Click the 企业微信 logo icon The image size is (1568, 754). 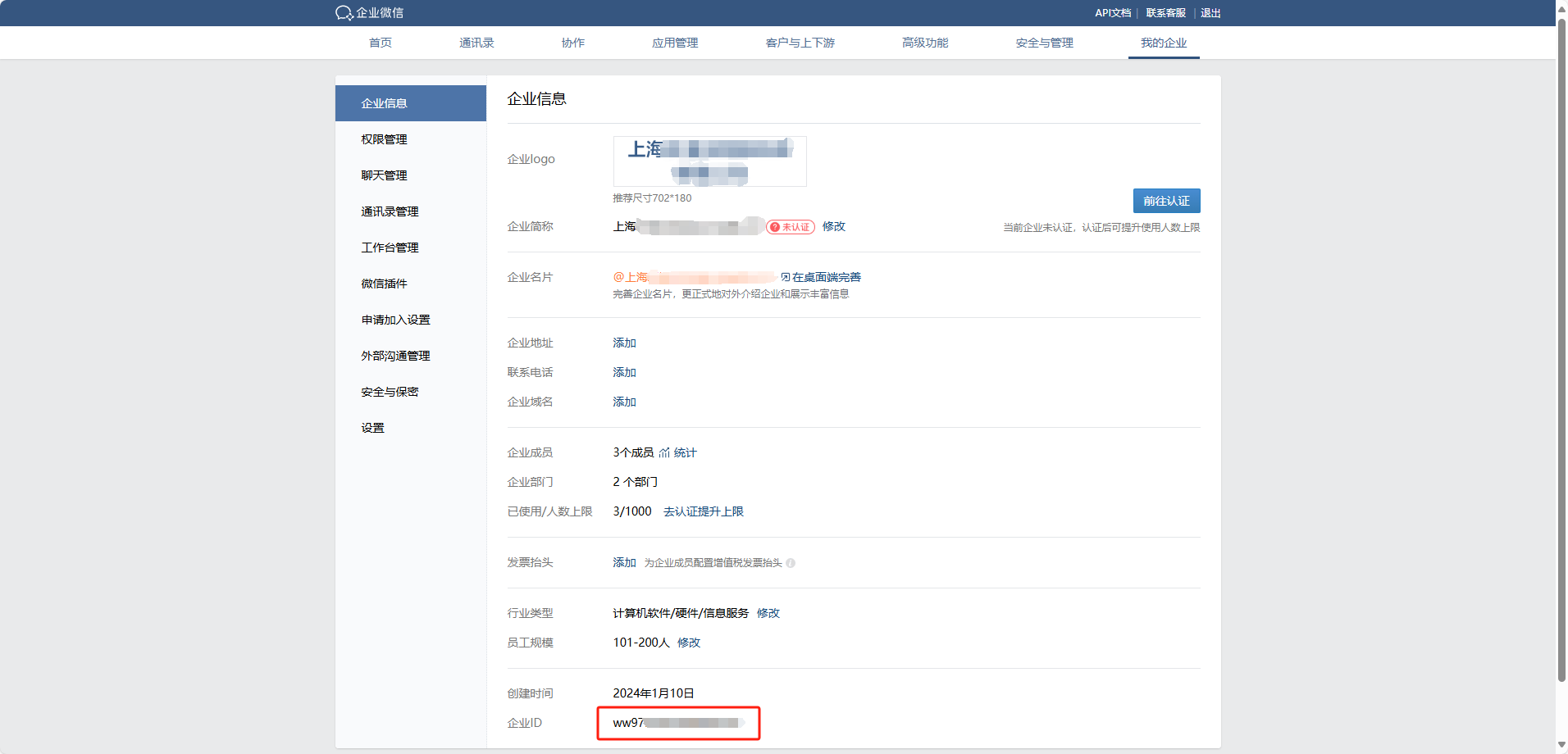(x=344, y=13)
